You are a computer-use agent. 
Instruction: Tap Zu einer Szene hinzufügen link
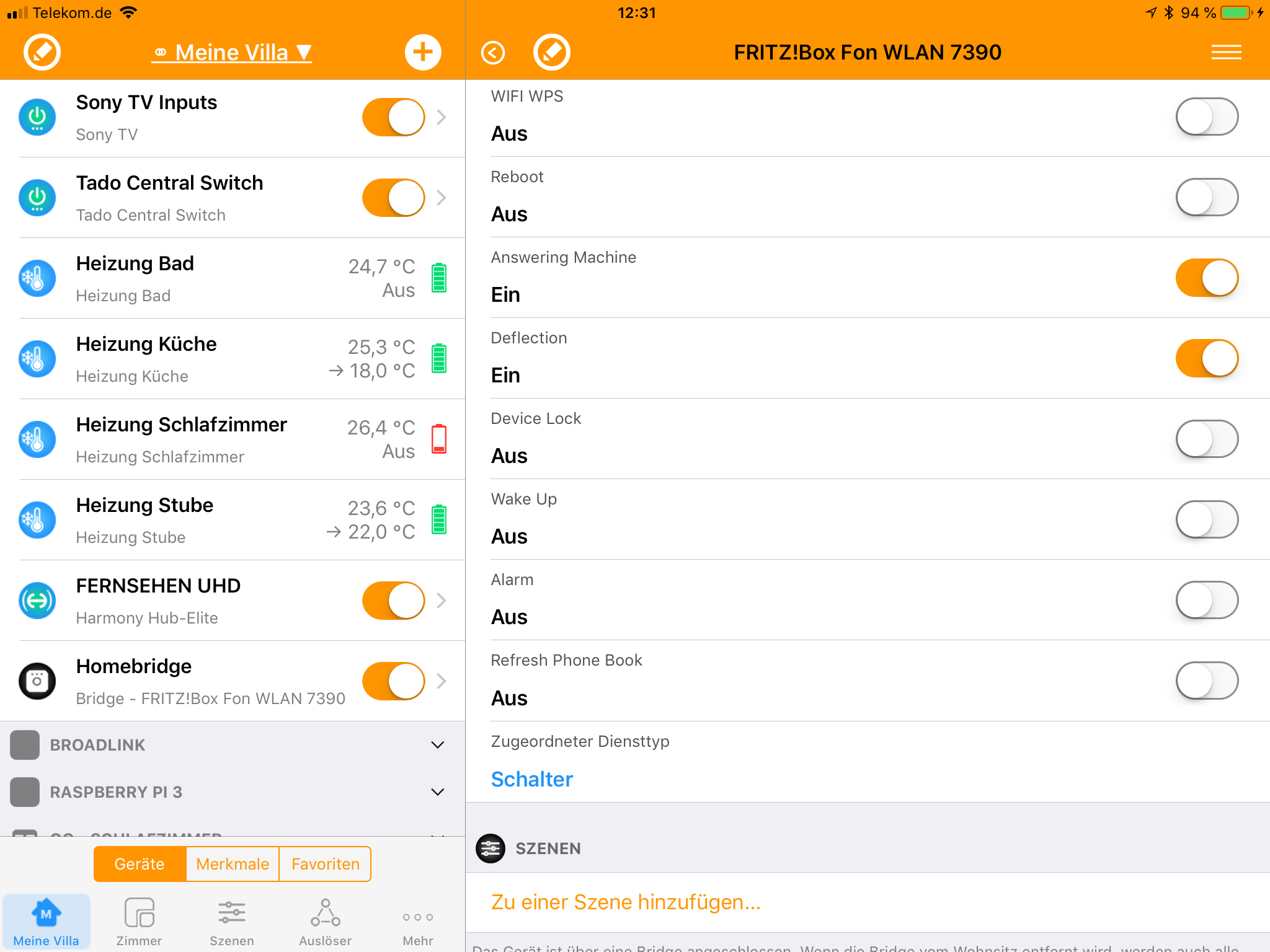point(625,902)
